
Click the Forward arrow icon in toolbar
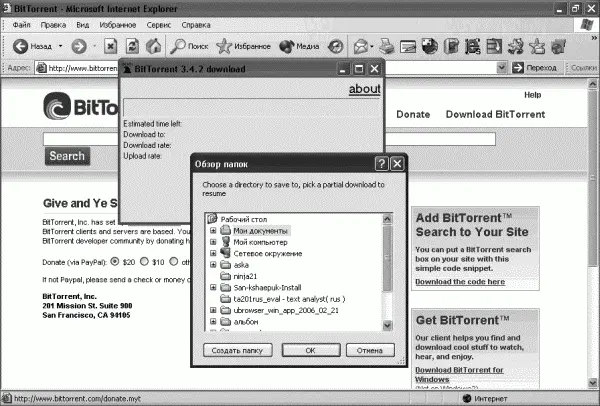tap(79, 47)
